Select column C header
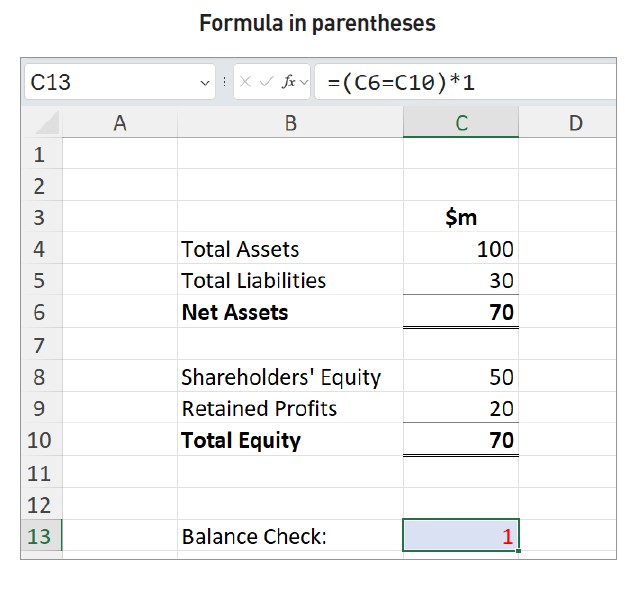625x589 pixels. click(461, 123)
